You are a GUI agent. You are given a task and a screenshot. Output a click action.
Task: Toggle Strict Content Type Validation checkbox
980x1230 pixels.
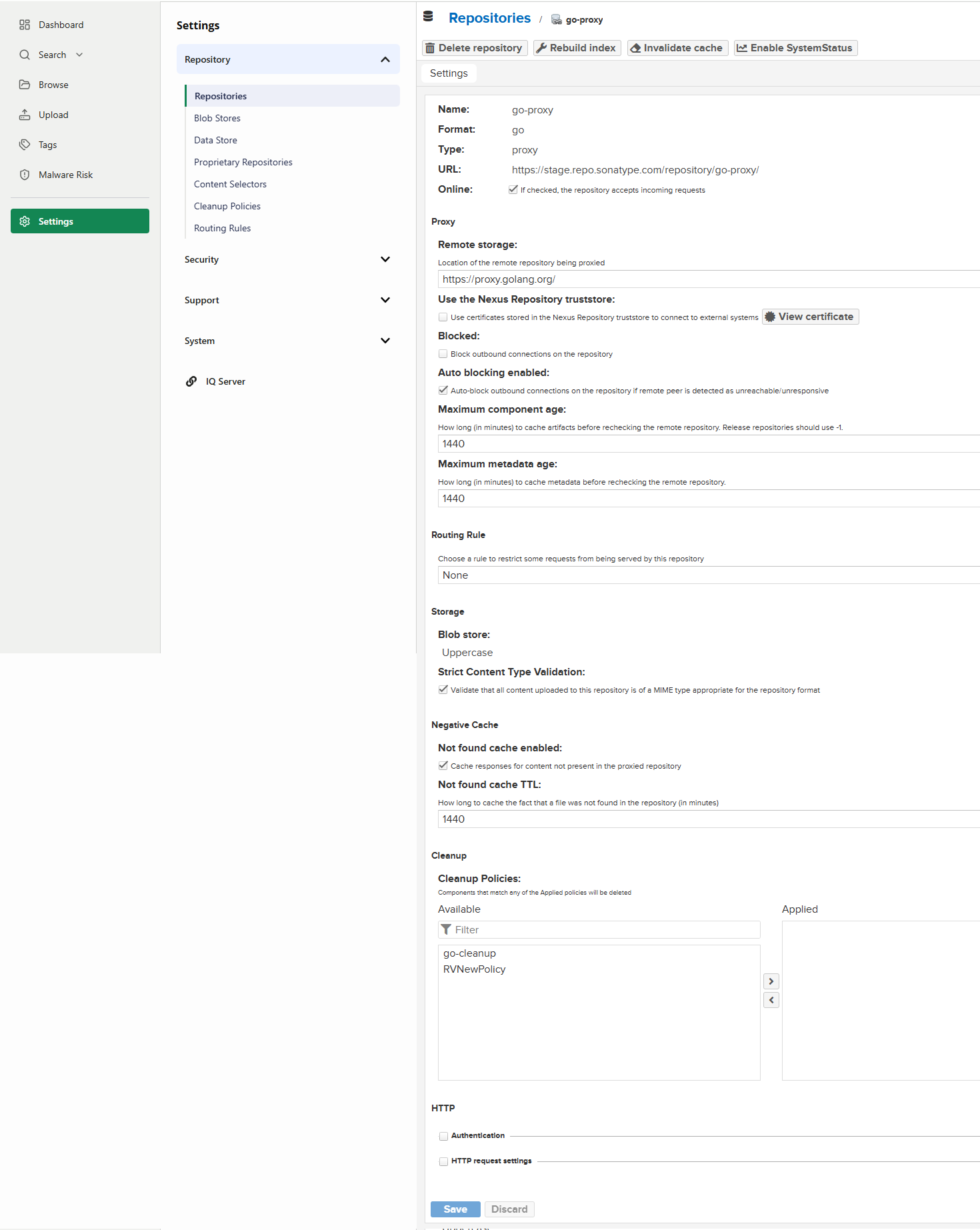pyautogui.click(x=443, y=690)
